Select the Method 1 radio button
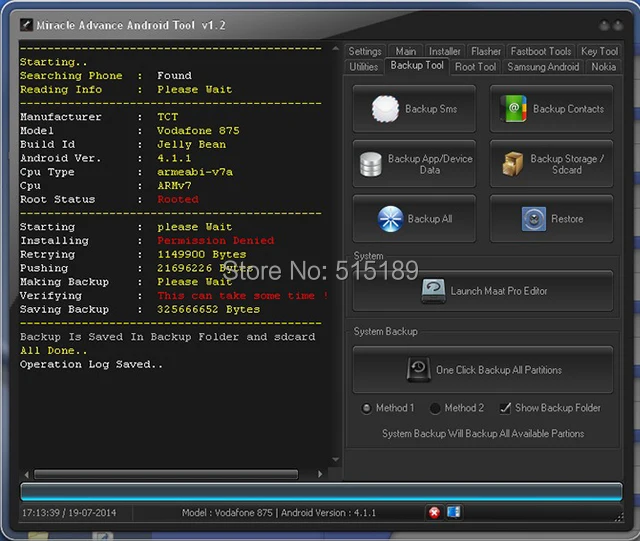The height and width of the screenshot is (541, 640). pyautogui.click(x=367, y=408)
